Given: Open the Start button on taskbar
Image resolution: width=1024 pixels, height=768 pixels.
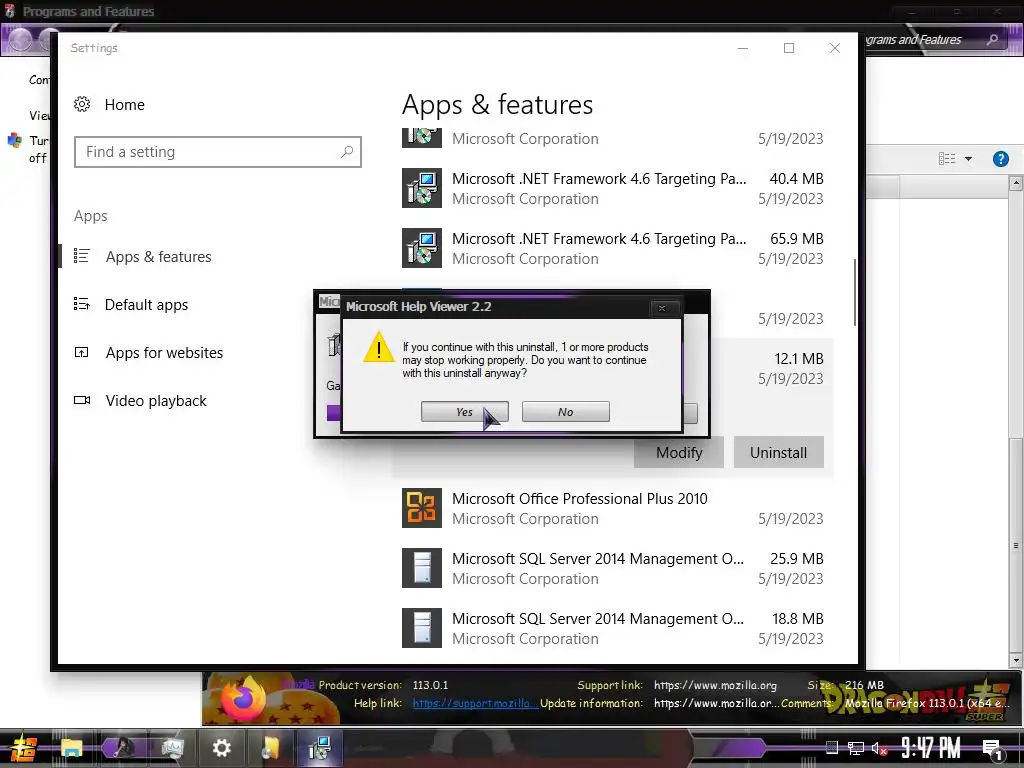Looking at the screenshot, I should pyautogui.click(x=22, y=748).
